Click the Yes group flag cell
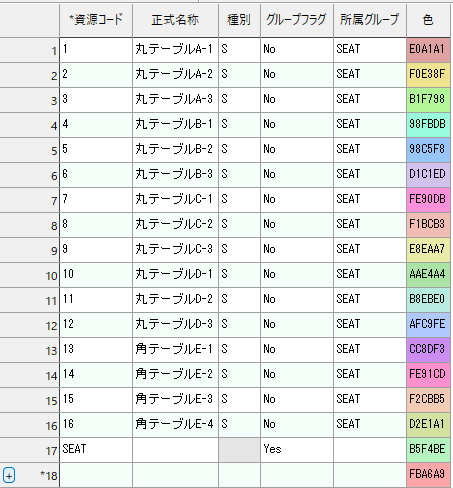 [x=297, y=449]
